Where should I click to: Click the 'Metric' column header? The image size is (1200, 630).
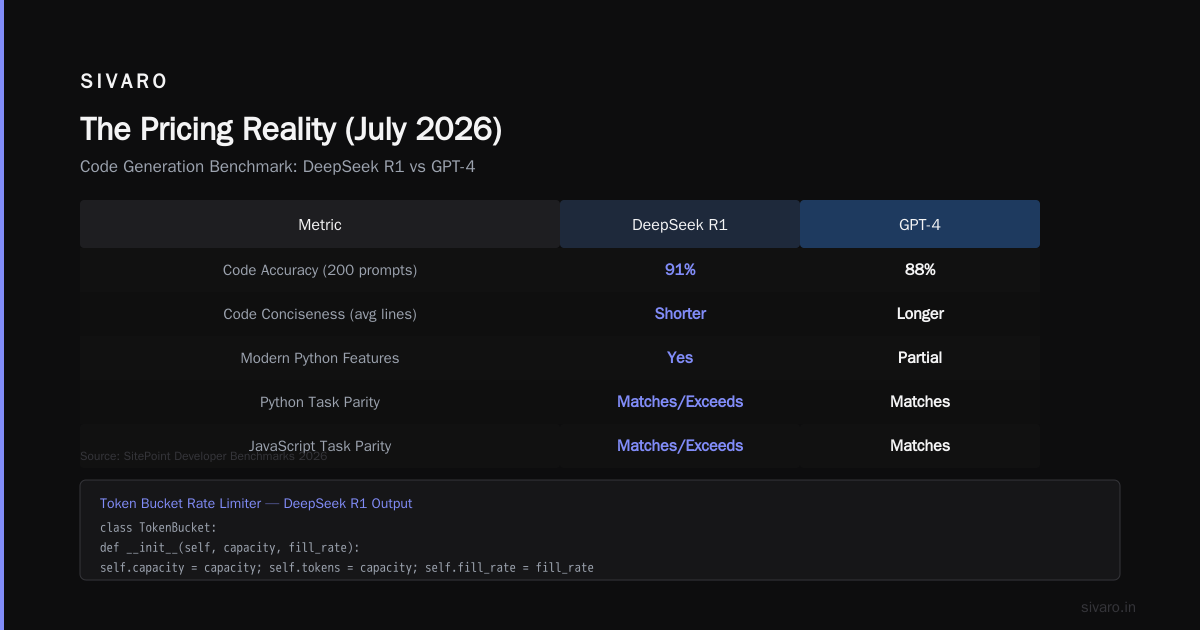coord(320,225)
